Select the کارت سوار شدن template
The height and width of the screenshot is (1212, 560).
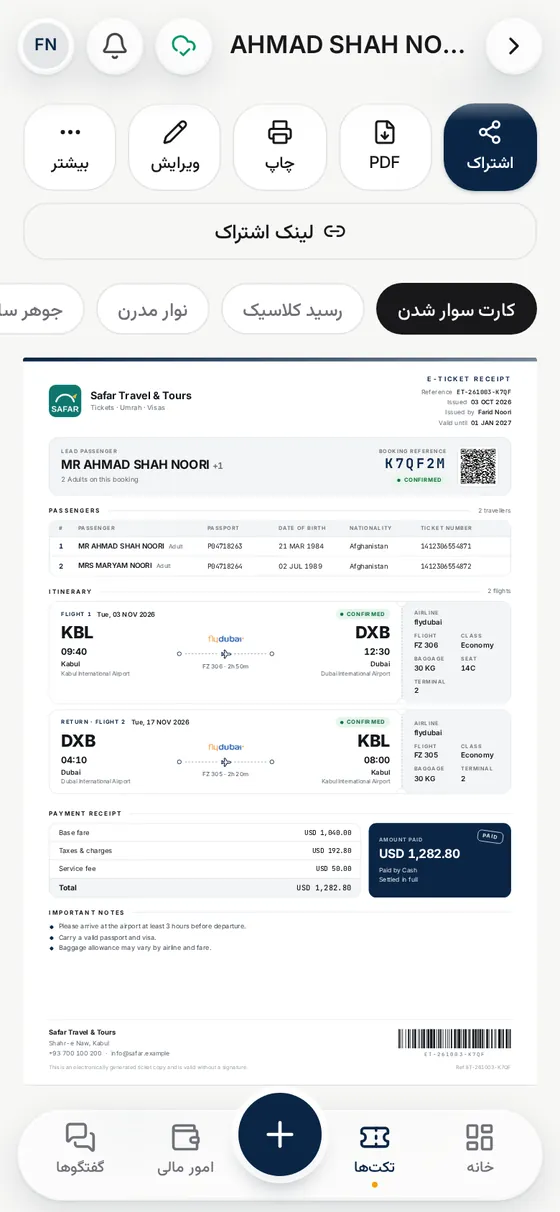point(457,310)
